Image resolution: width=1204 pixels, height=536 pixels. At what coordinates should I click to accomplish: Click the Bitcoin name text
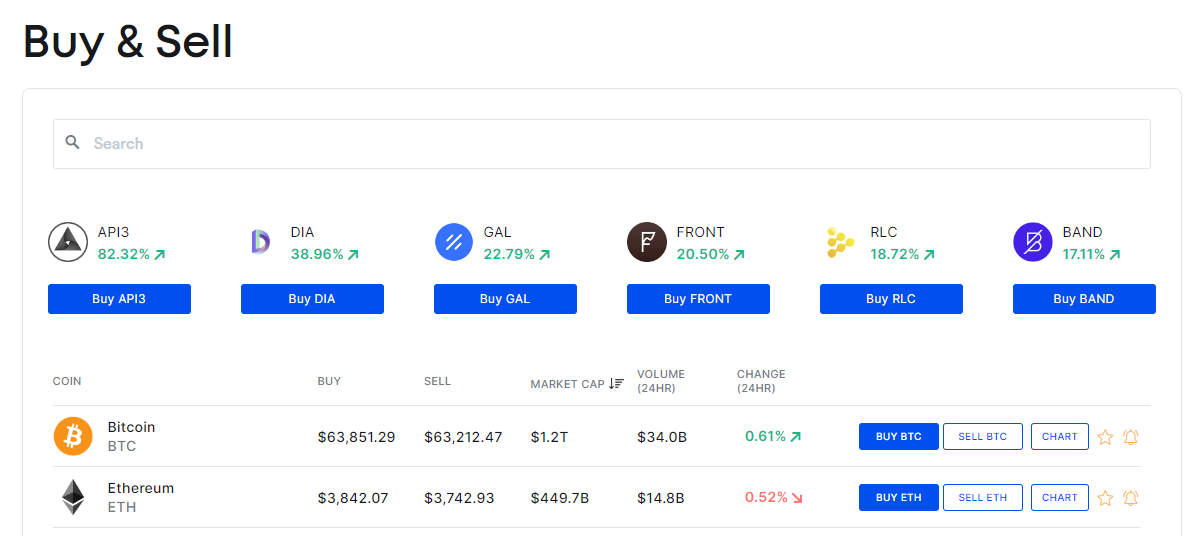click(131, 427)
